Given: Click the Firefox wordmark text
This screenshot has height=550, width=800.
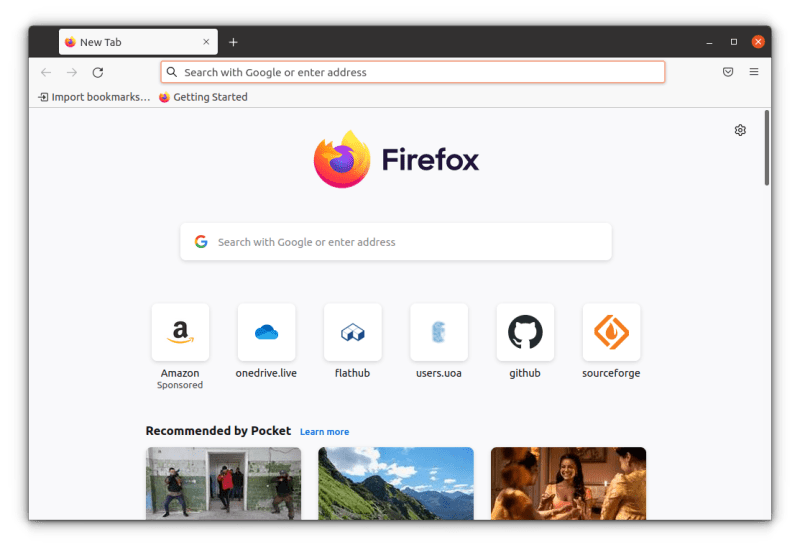Looking at the screenshot, I should (x=430, y=160).
